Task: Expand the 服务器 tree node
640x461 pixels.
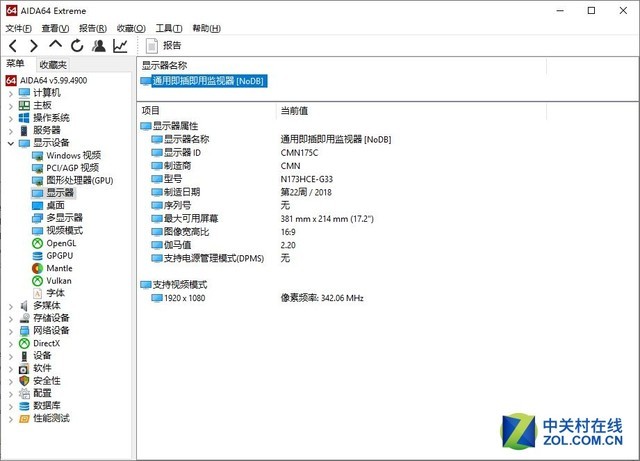Action: 11,131
